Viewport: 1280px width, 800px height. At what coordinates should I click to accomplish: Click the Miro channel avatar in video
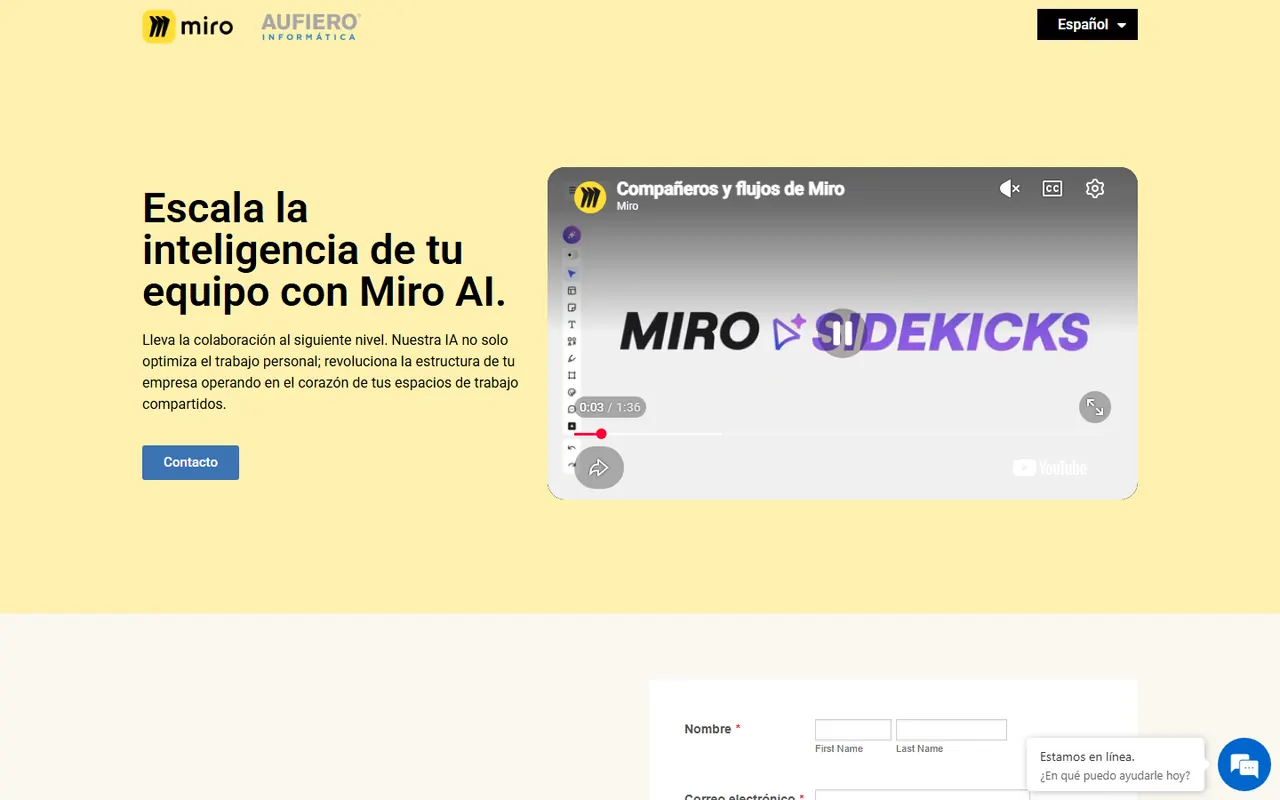tap(590, 196)
